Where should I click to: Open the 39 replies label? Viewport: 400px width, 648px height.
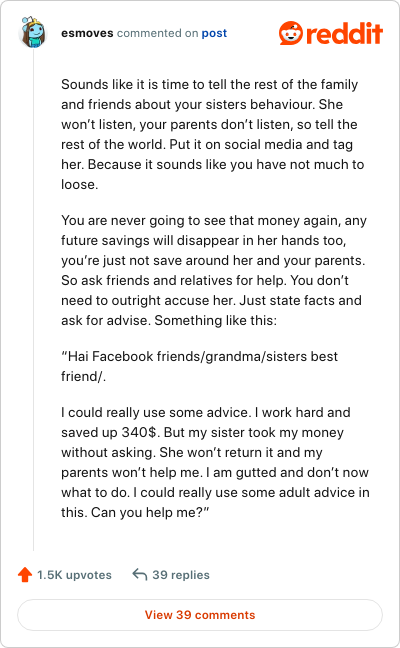[181, 575]
